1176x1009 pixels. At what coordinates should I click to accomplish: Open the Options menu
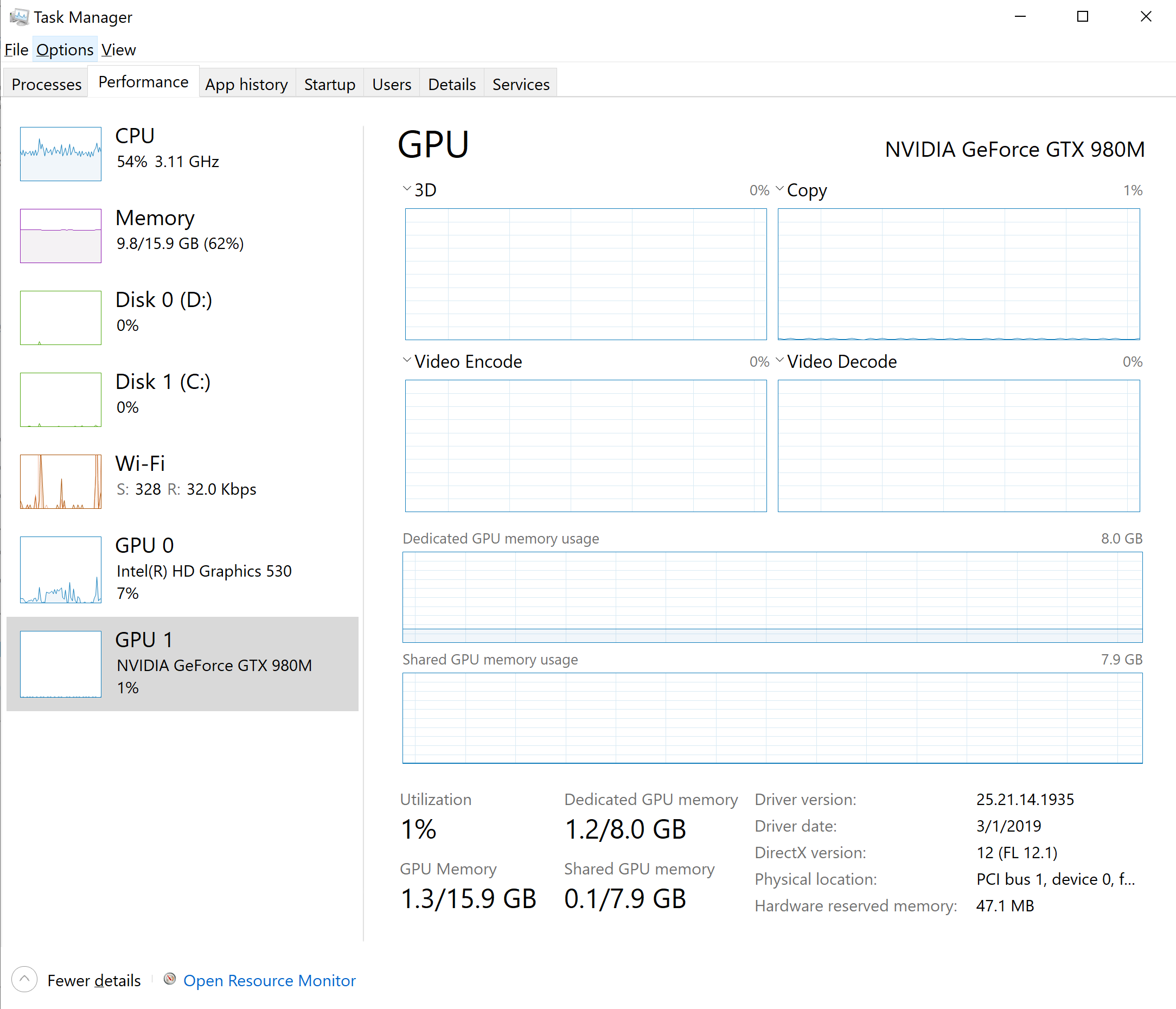[x=65, y=50]
